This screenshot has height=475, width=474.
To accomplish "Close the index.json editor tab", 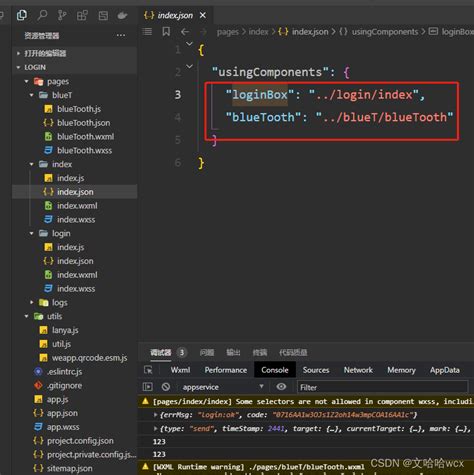I will coord(203,15).
